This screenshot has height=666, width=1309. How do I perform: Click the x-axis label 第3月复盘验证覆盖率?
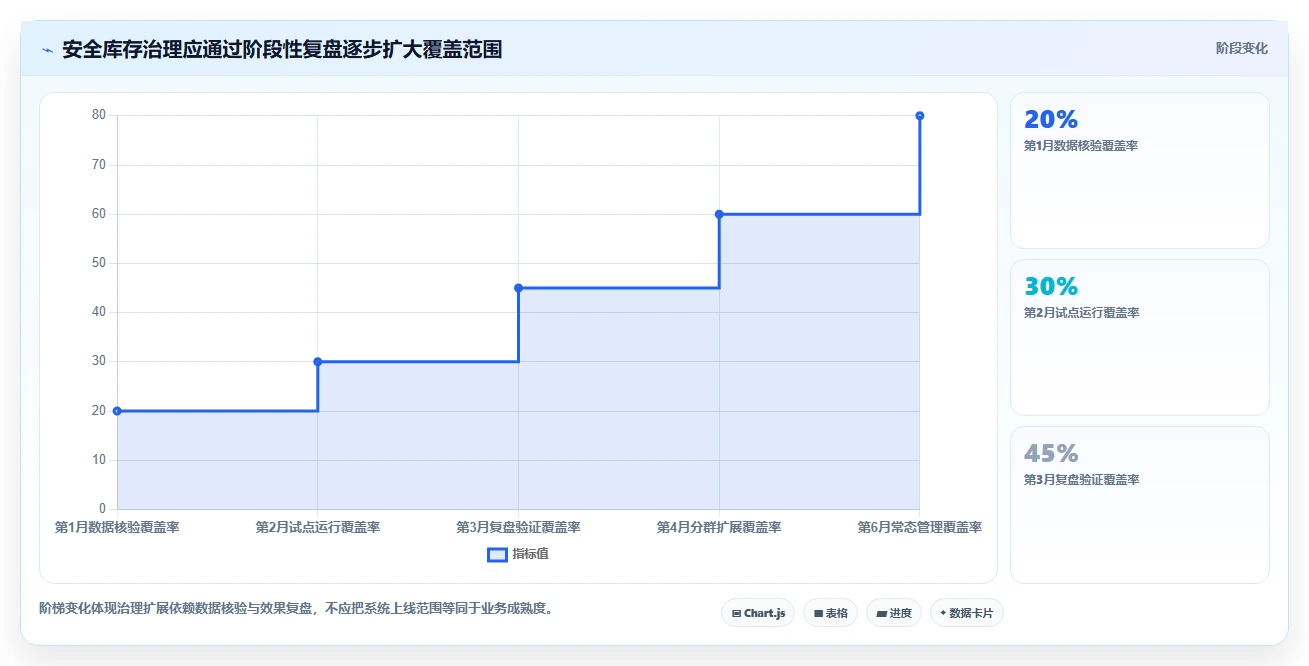click(518, 527)
